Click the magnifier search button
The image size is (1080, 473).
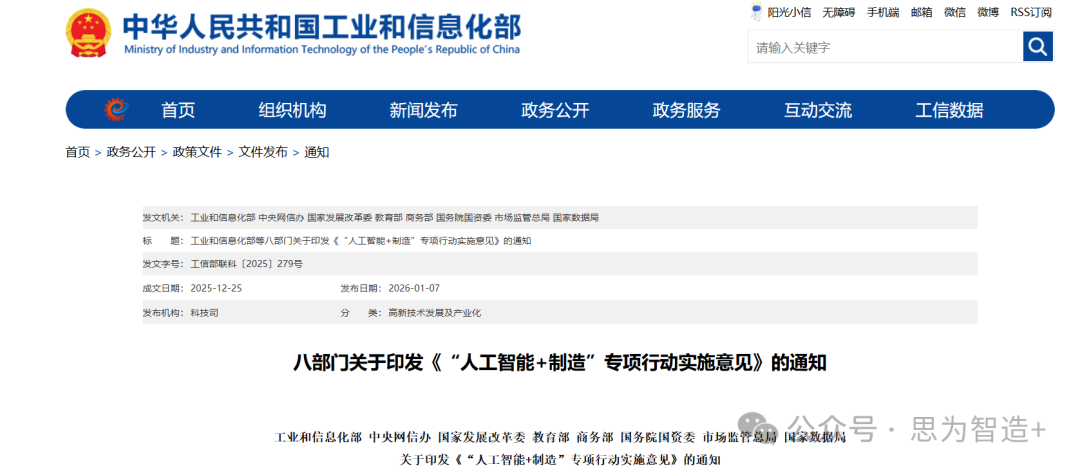(1037, 46)
